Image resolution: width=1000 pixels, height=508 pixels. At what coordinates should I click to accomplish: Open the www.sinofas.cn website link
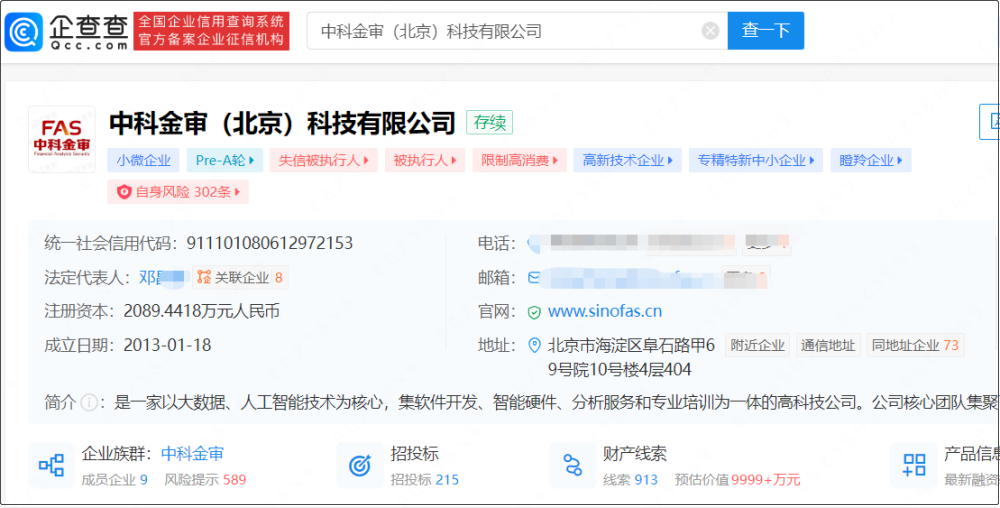tap(605, 311)
